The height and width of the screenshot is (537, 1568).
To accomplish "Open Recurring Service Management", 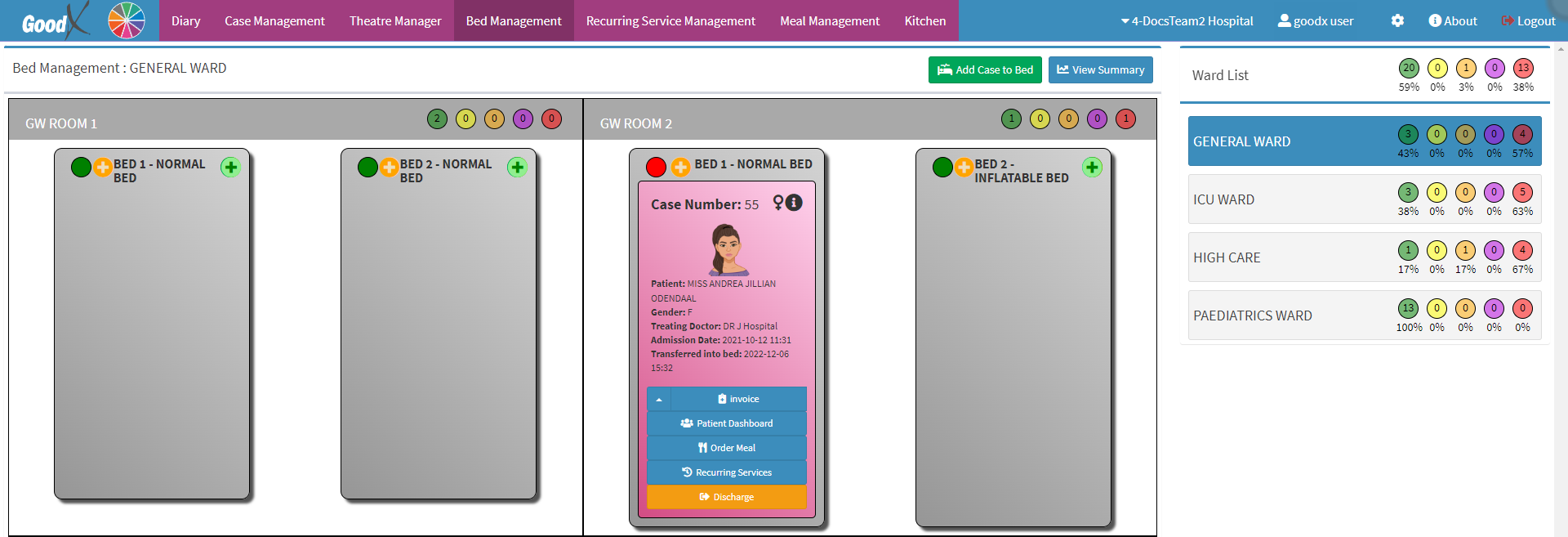I will pyautogui.click(x=670, y=20).
